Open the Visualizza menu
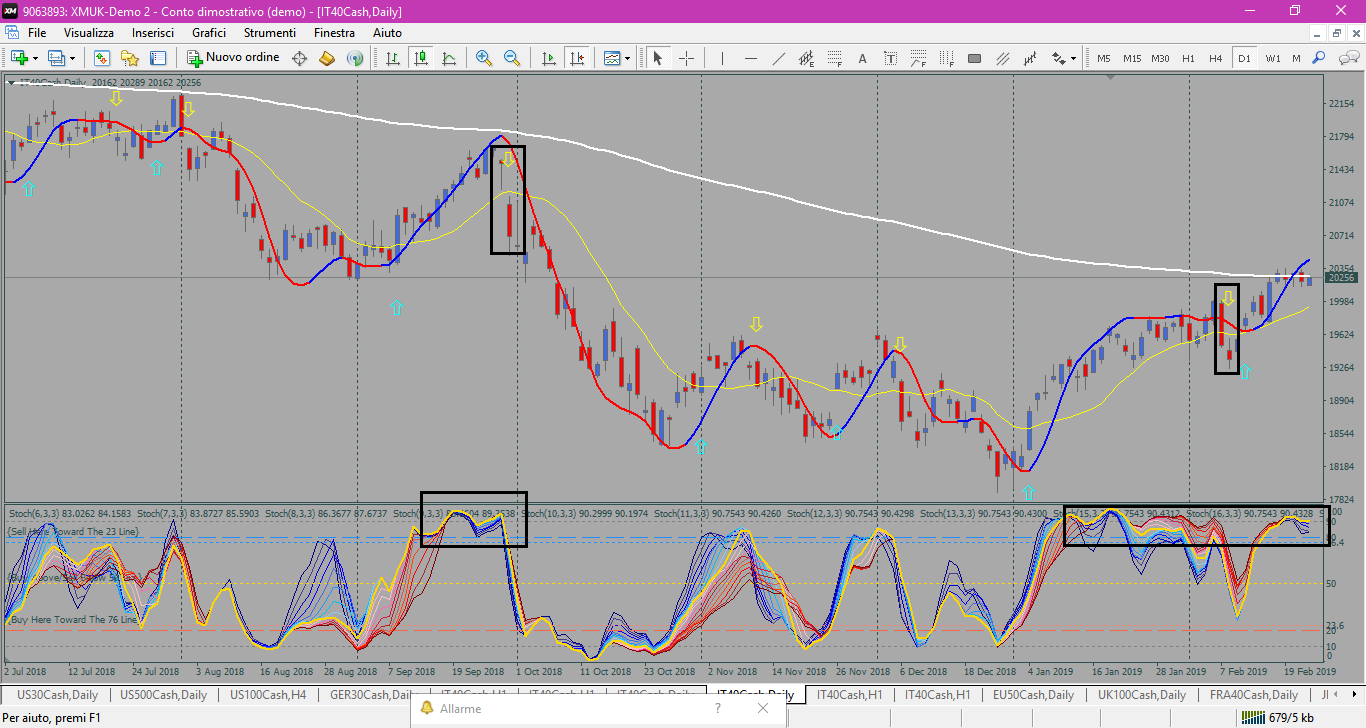The width and height of the screenshot is (1366, 728). 89,33
